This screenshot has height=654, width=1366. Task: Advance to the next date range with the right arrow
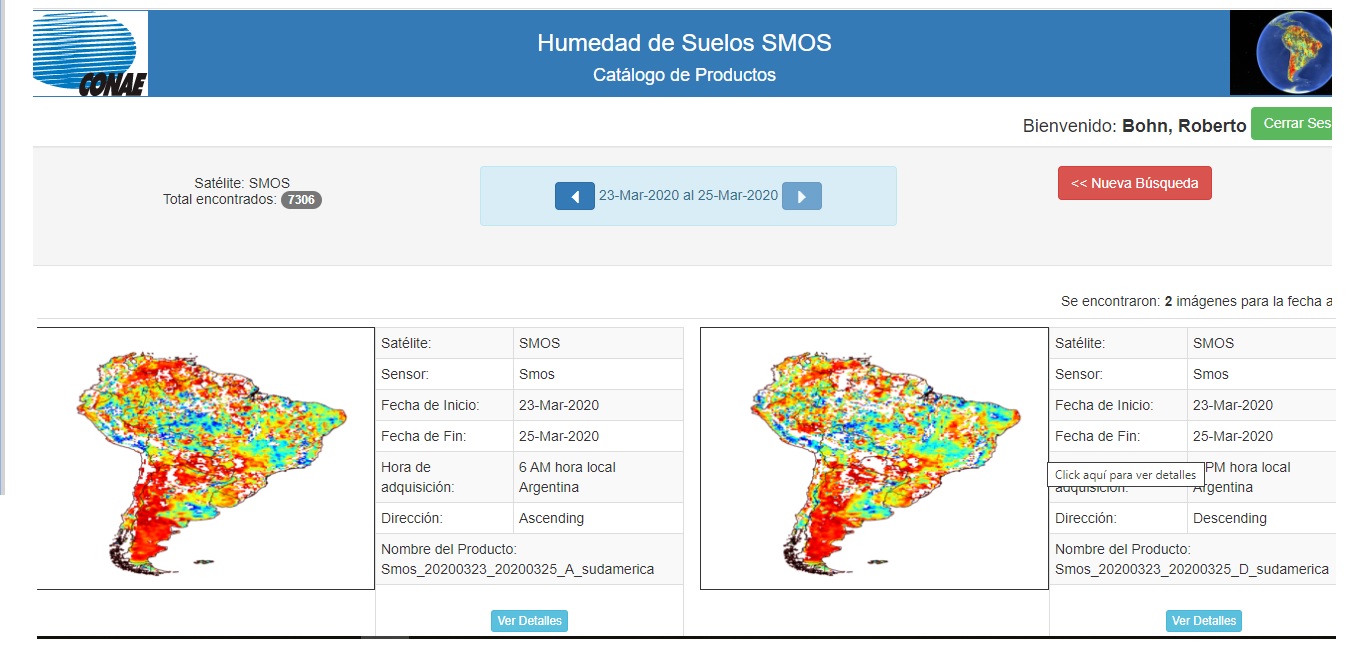tap(802, 196)
